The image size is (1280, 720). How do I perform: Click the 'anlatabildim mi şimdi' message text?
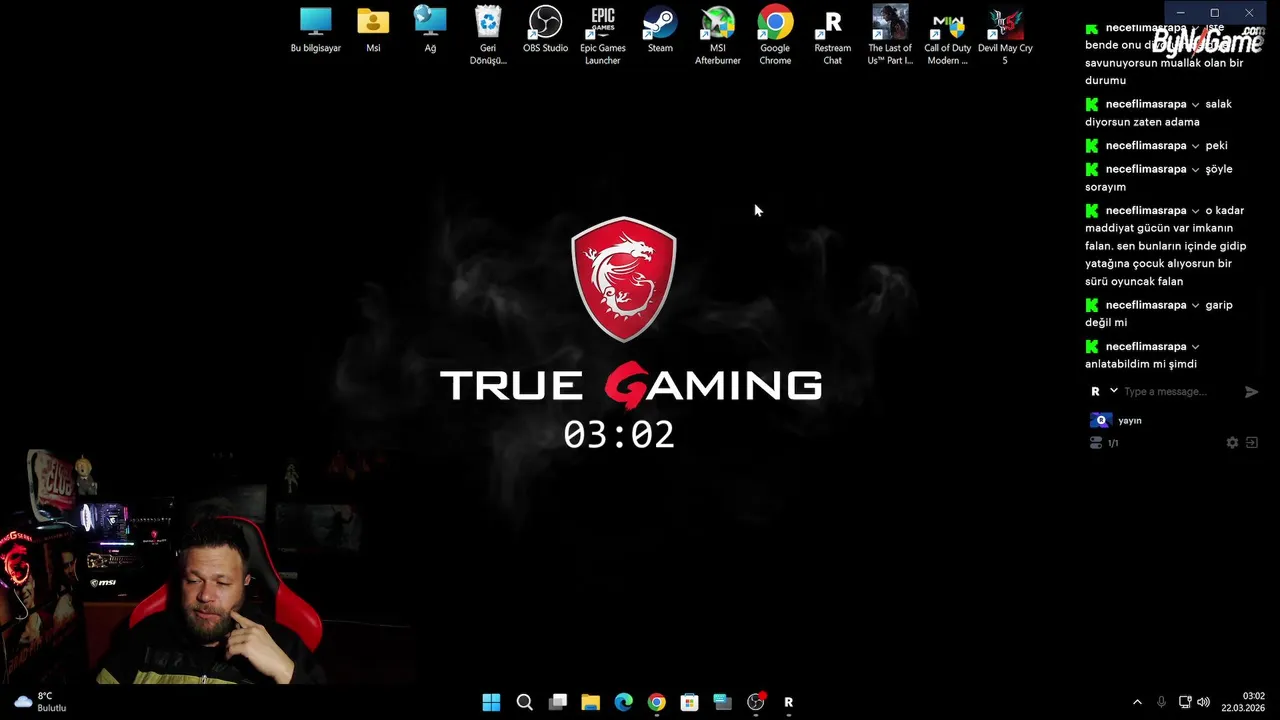click(x=1141, y=364)
